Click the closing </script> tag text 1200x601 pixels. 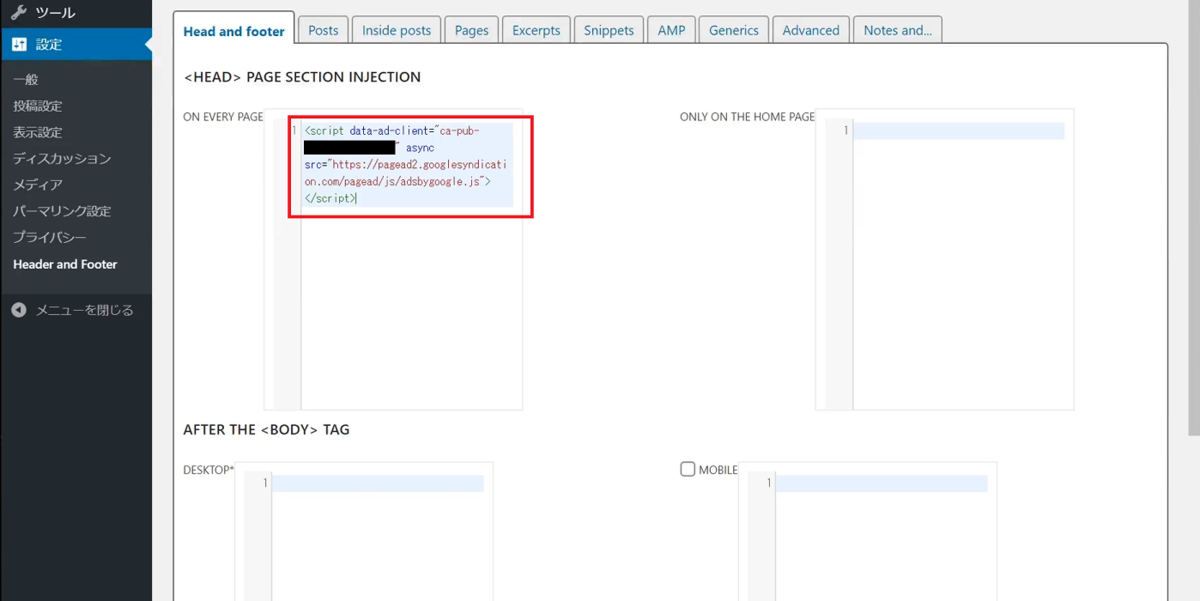(x=330, y=198)
